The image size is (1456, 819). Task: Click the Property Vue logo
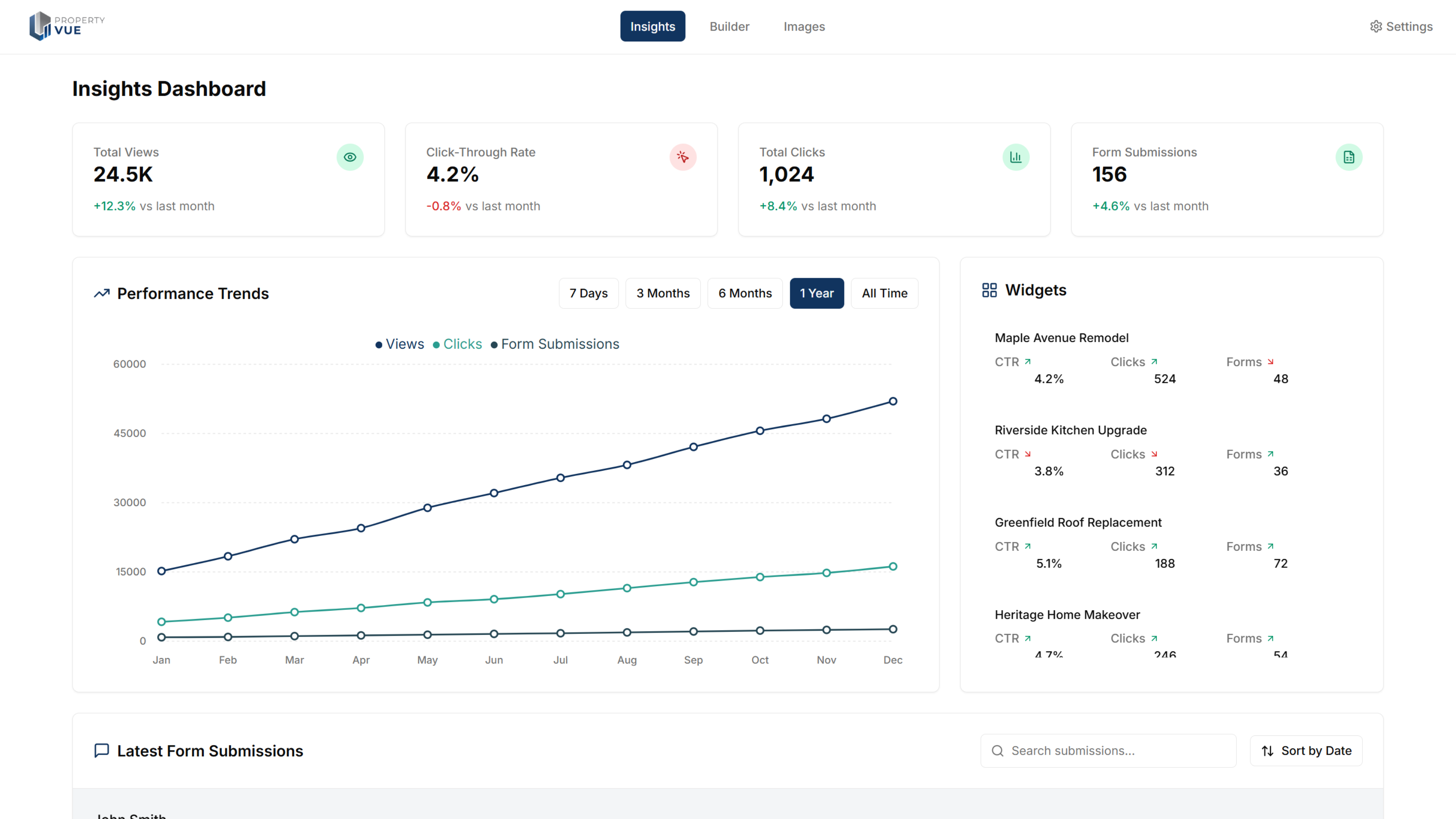66,26
